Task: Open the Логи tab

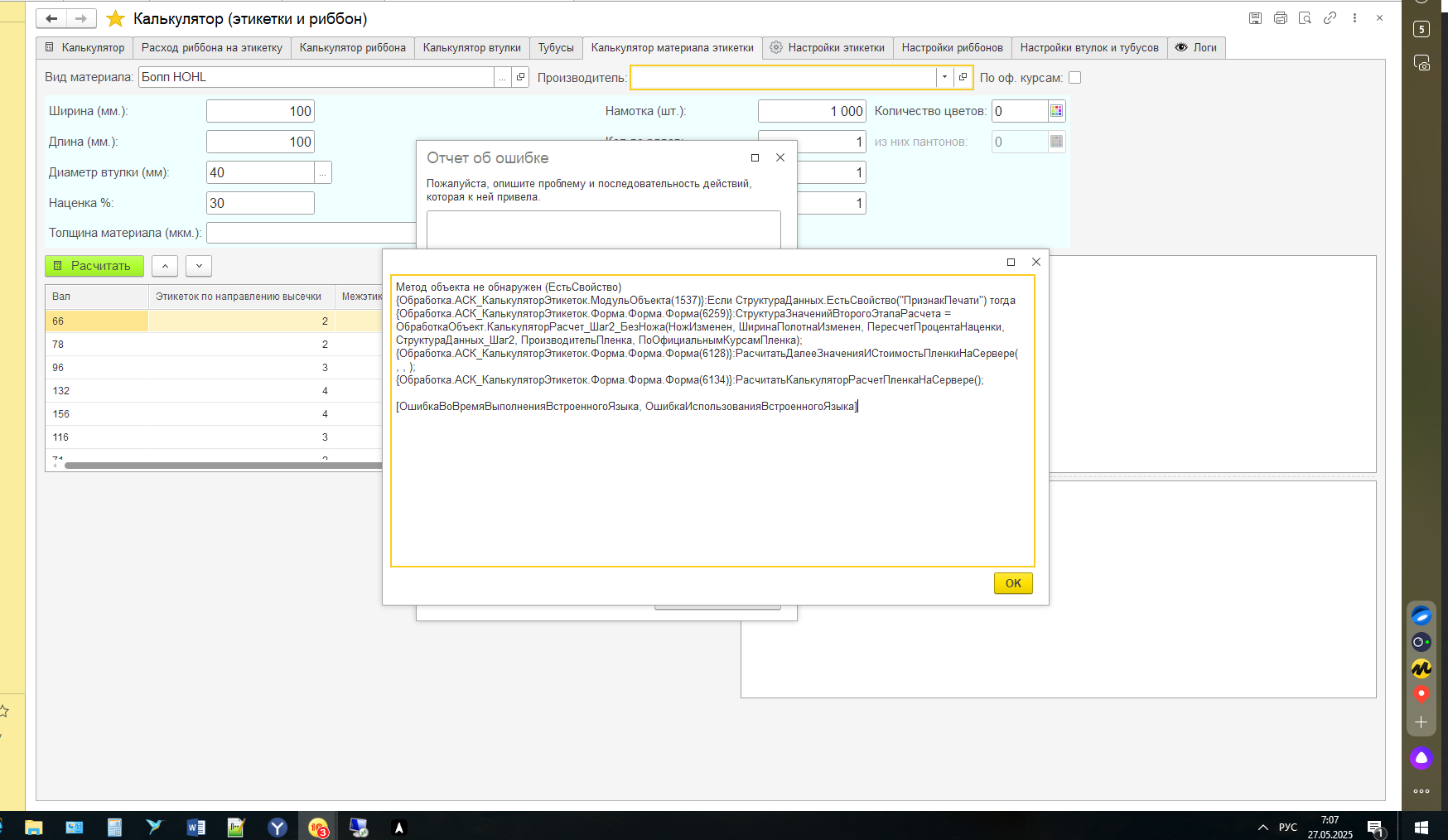Action: (x=1195, y=48)
